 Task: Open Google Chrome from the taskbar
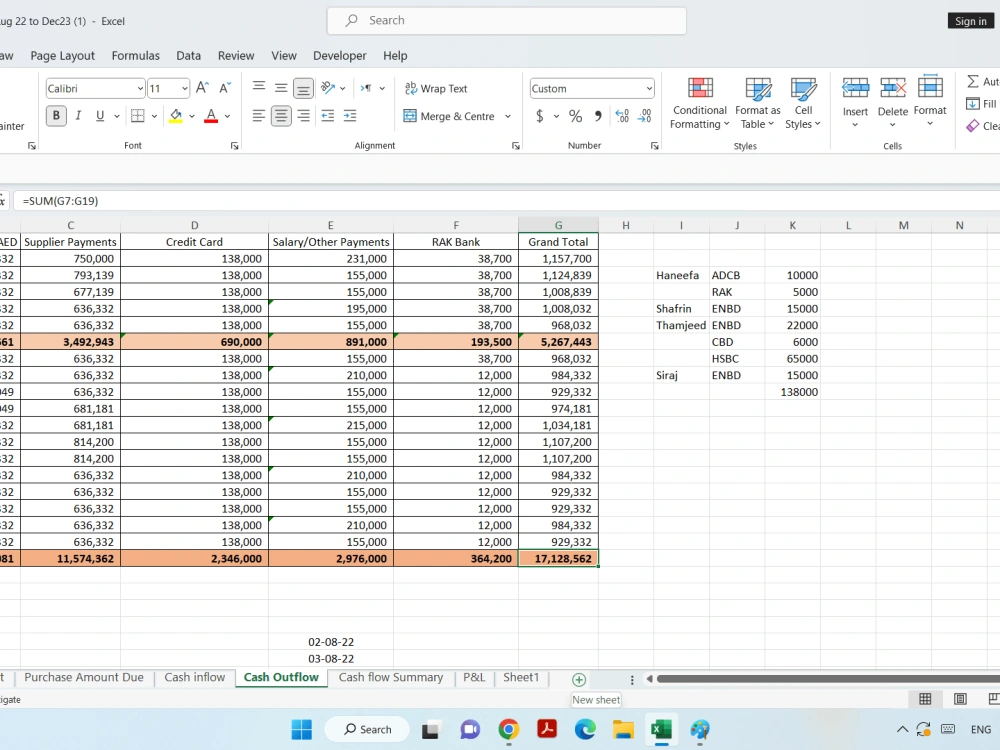508,729
